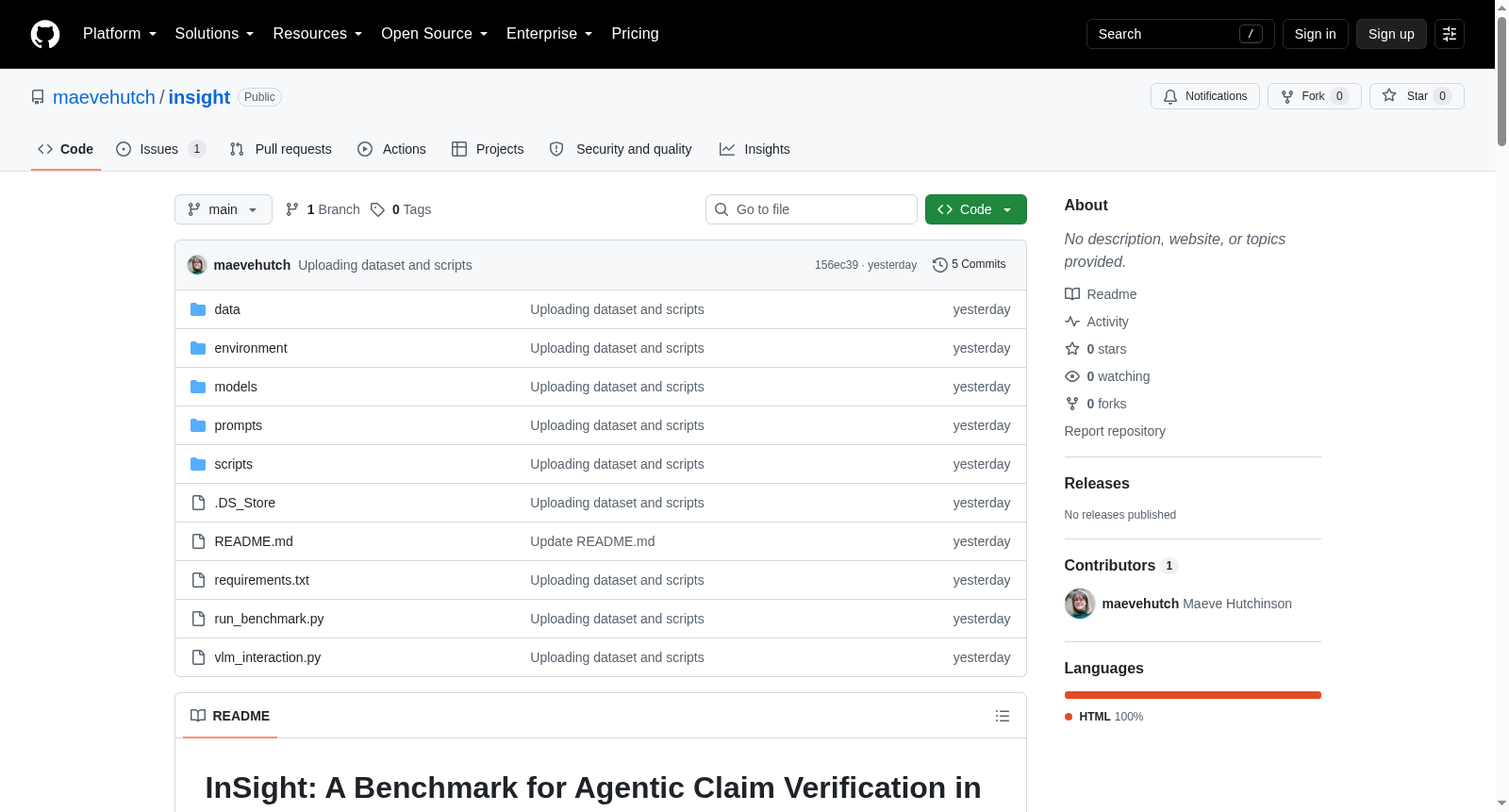The width and height of the screenshot is (1509, 812).
Task: Switch to the Pull requests tab
Action: tap(281, 149)
